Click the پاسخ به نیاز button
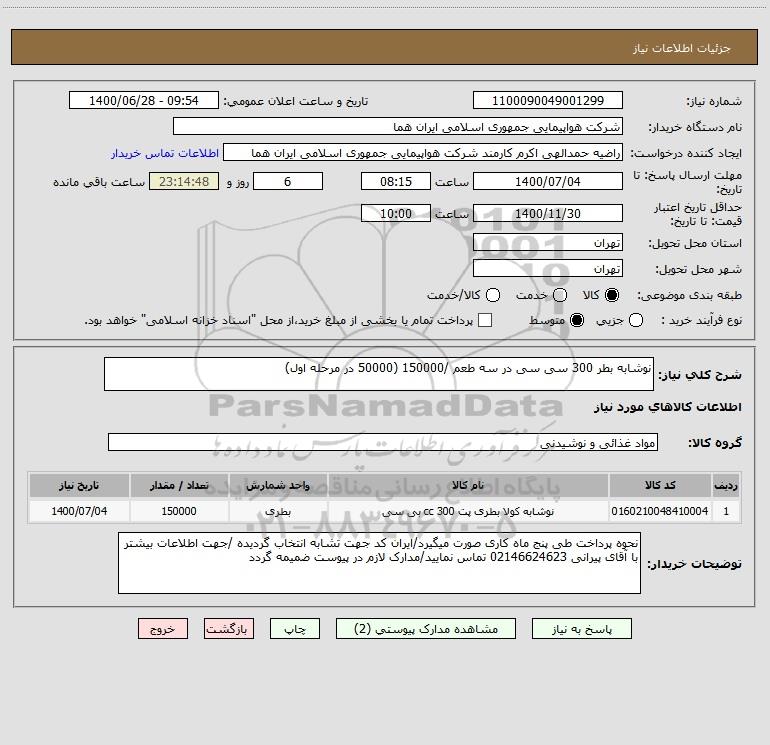Viewport: 770px width, 745px height. point(581,629)
